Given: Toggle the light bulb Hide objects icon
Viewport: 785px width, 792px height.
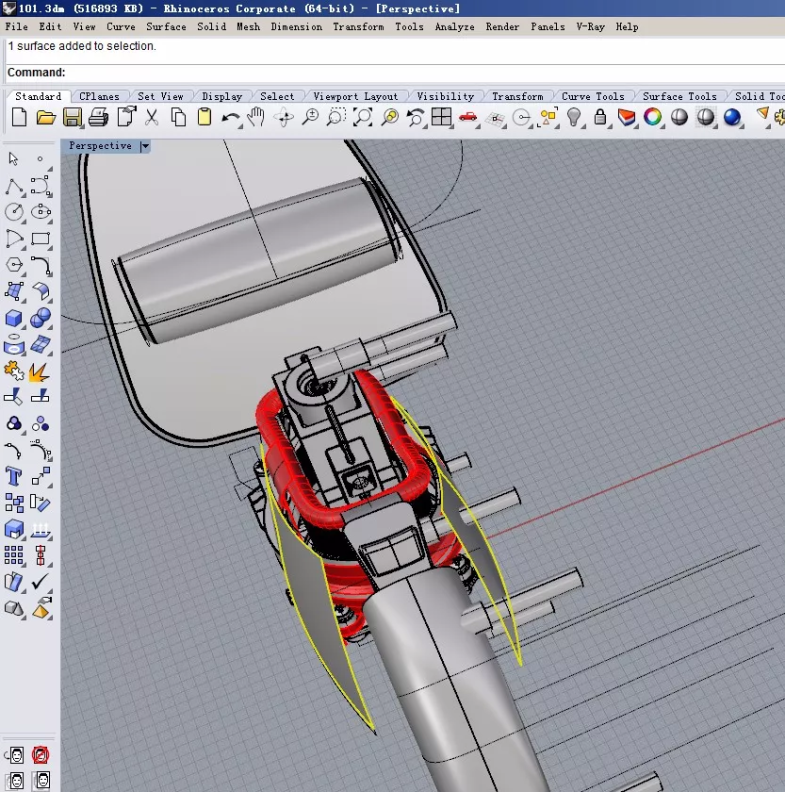Looking at the screenshot, I should point(574,118).
